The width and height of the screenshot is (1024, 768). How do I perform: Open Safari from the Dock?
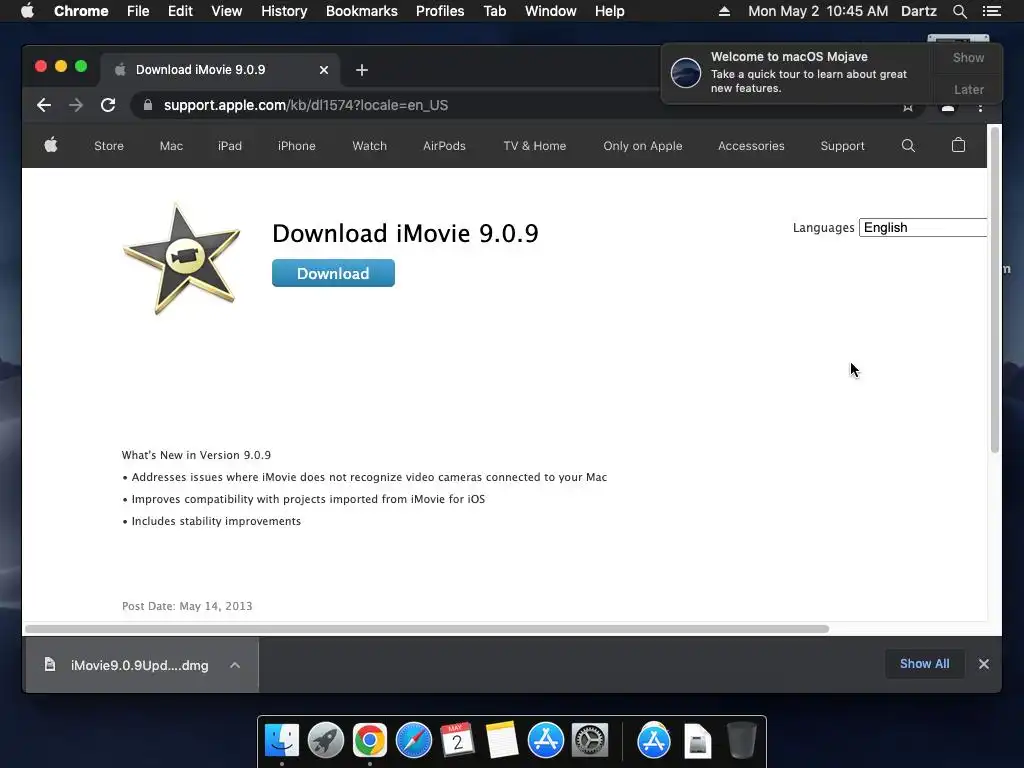pos(413,741)
